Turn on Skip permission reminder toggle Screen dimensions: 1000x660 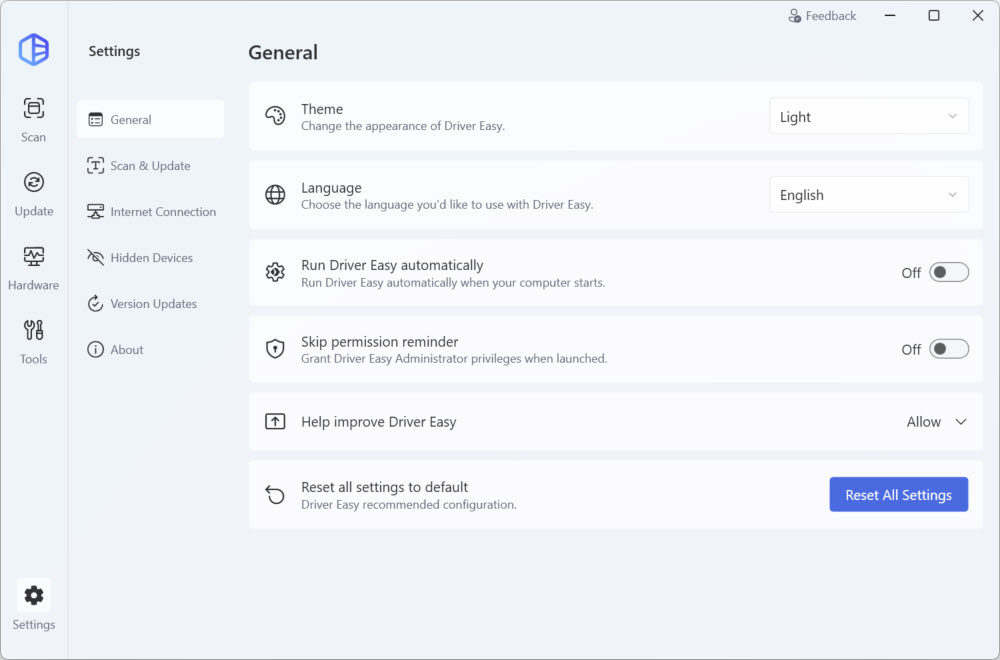(948, 349)
